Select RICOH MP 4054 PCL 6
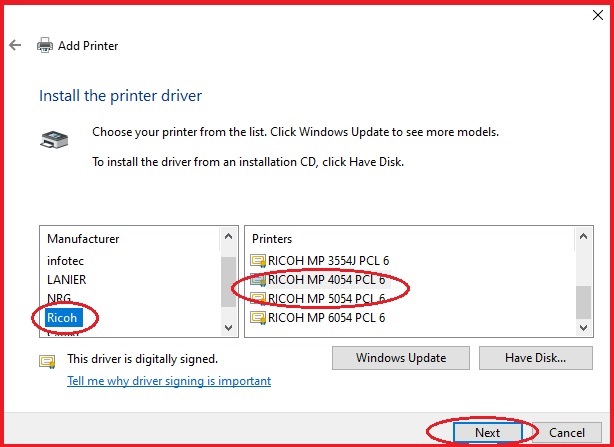This screenshot has width=614, height=447. coord(326,280)
